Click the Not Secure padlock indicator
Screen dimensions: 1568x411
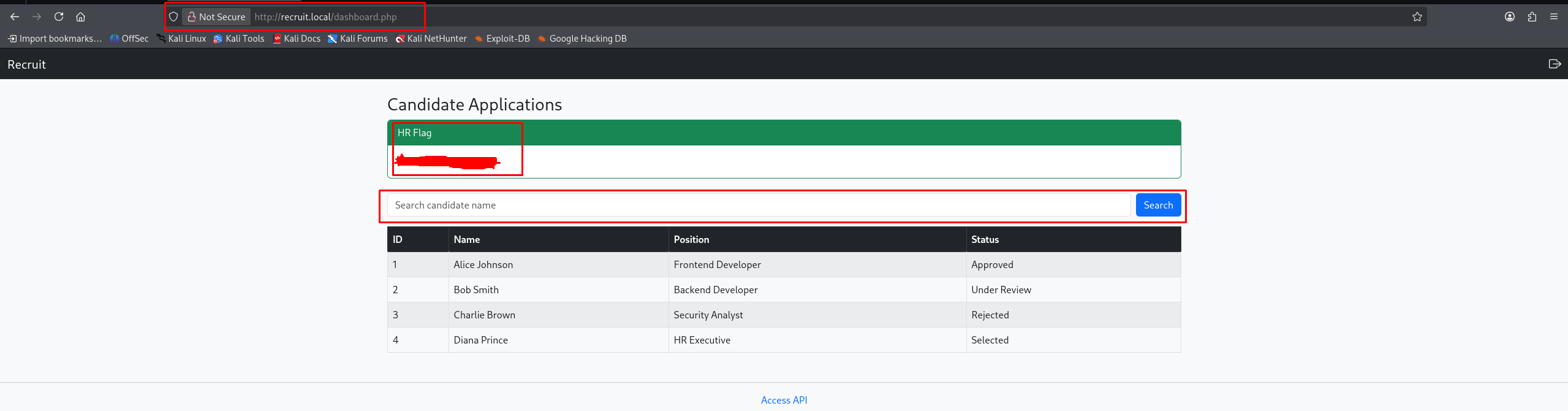[216, 17]
